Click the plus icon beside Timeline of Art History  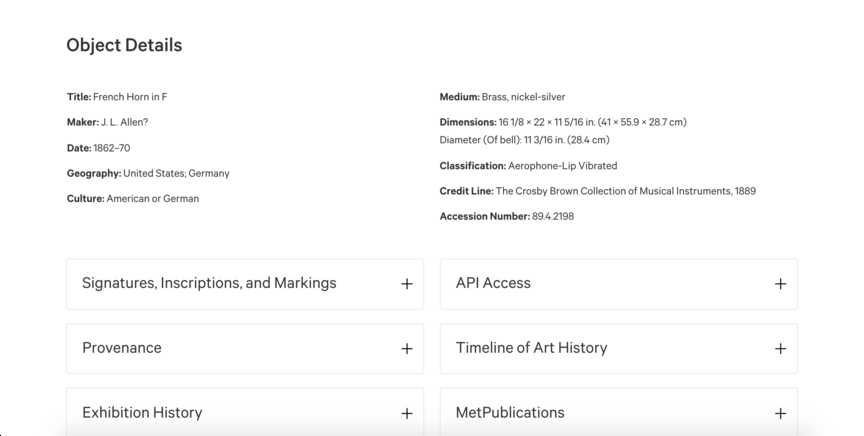pos(780,349)
